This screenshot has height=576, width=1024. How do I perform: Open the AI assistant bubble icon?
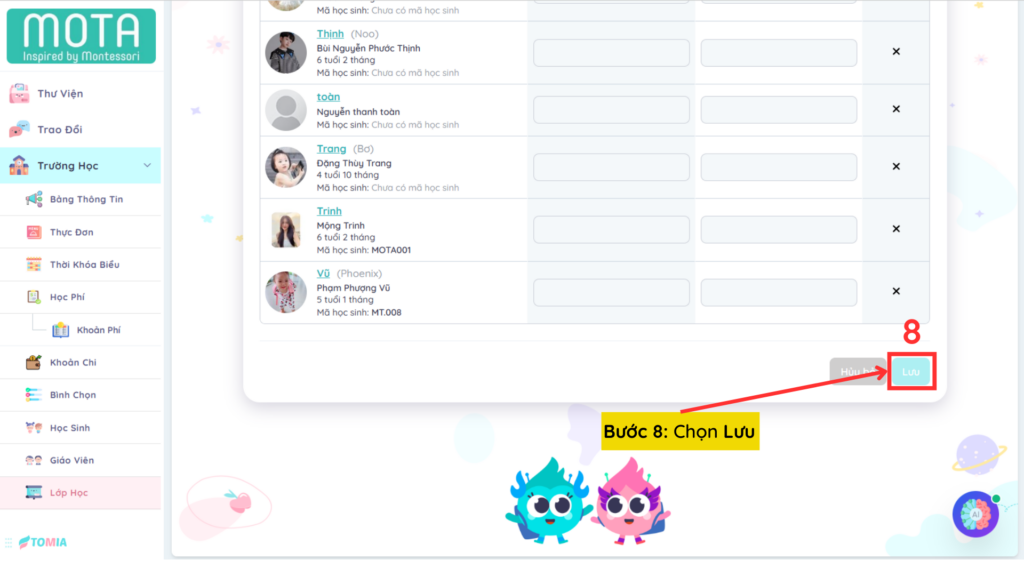(976, 515)
